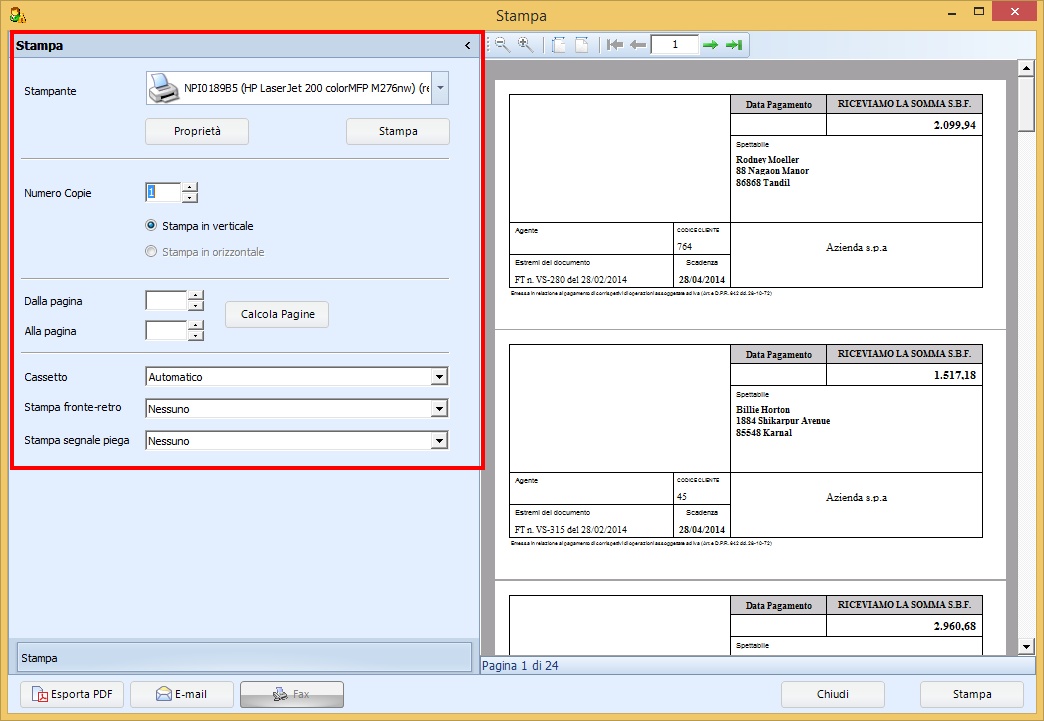Open the Stampa fronte-retro dropdown
Viewport: 1044px width, 721px height.
click(x=440, y=408)
